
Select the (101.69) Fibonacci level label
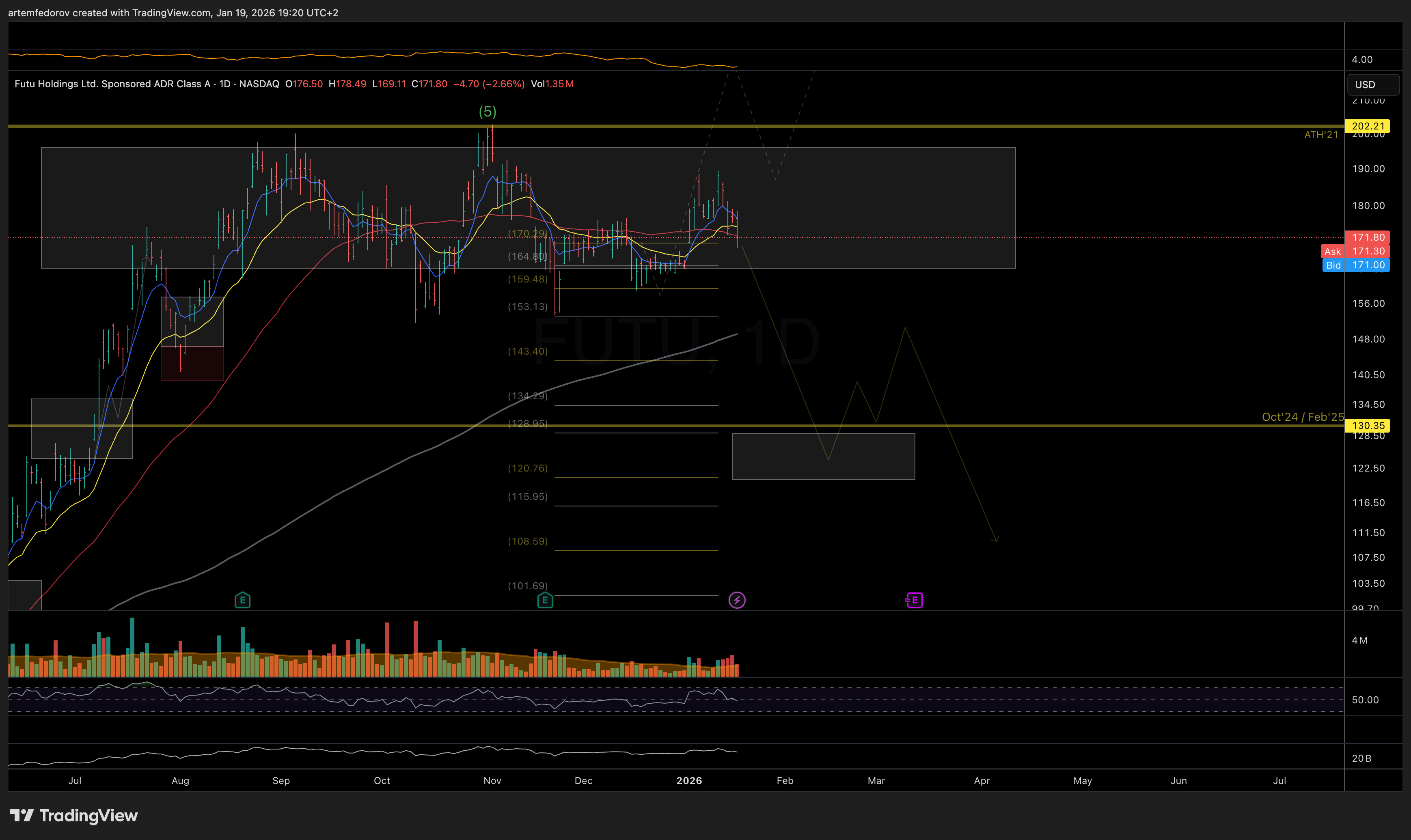528,586
